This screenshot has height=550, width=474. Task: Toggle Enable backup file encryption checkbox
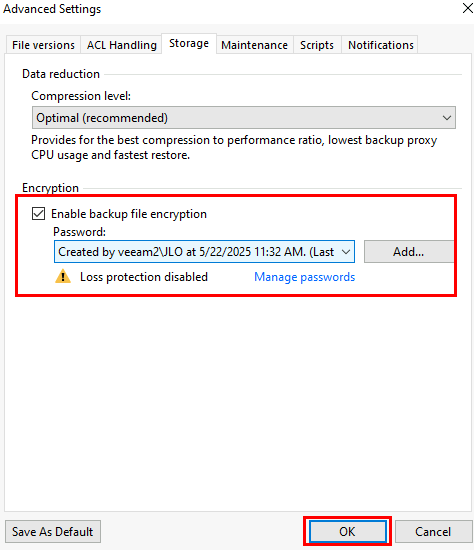point(38,214)
